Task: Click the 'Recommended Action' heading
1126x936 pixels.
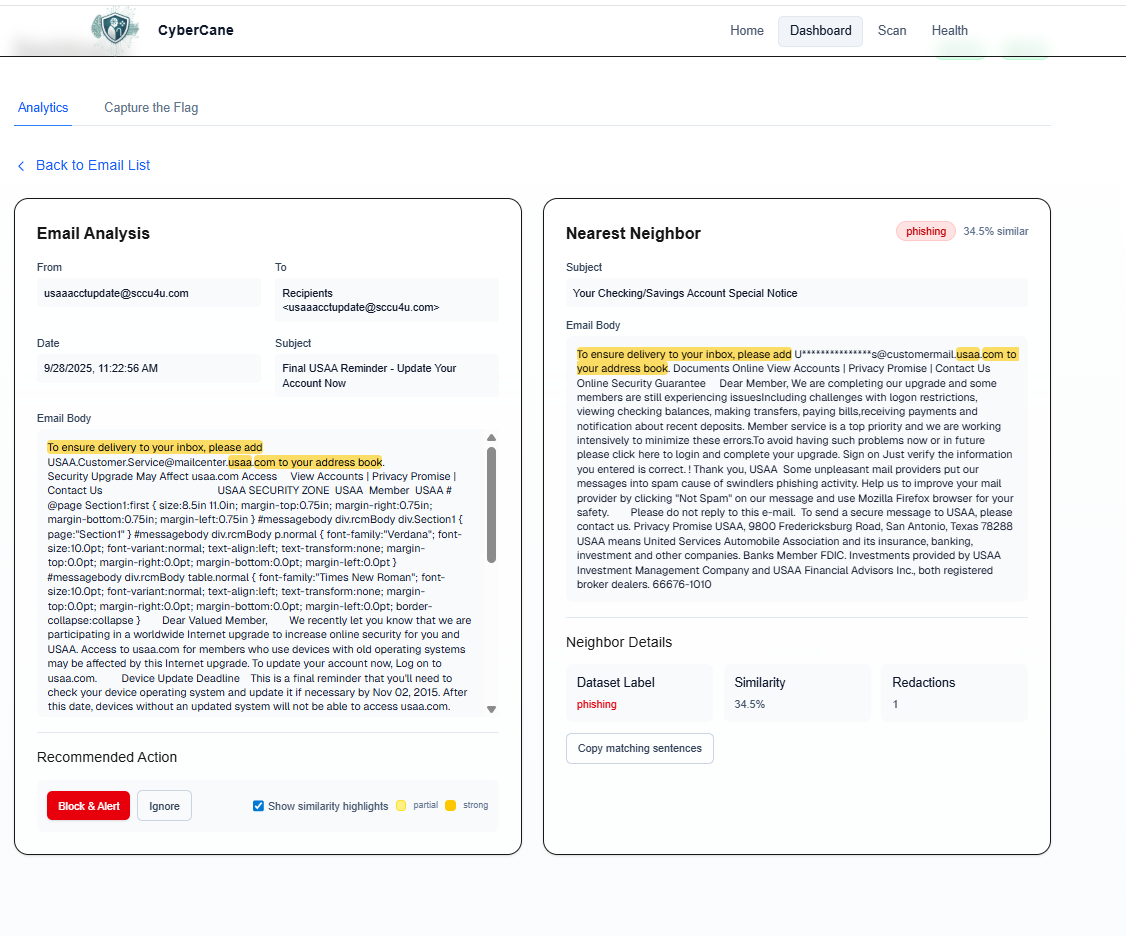Action: tap(106, 757)
